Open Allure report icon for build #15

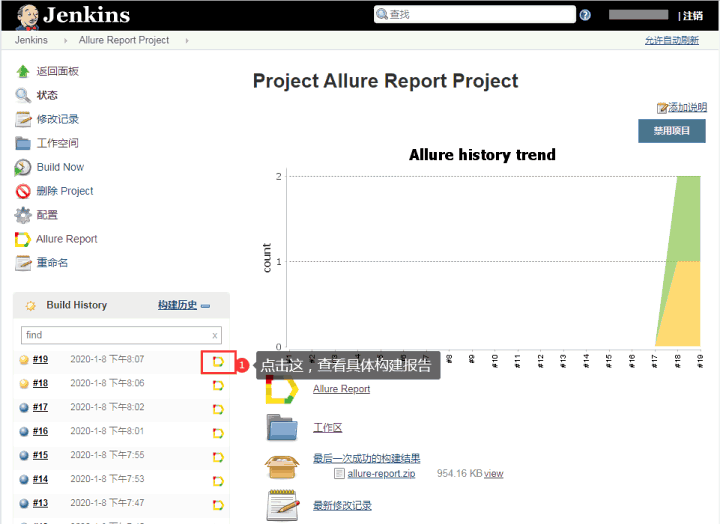[x=219, y=457]
